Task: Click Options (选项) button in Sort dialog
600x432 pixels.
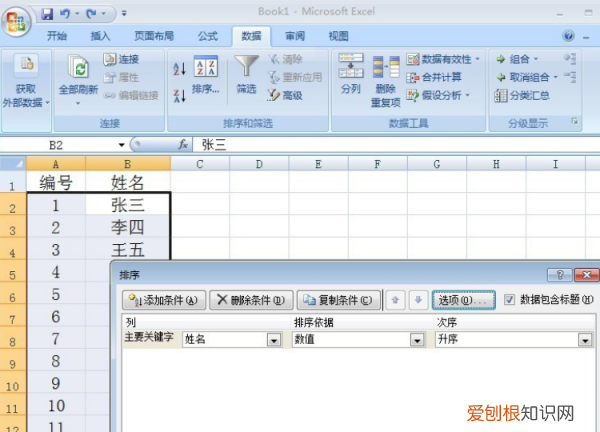Action: pos(463,300)
